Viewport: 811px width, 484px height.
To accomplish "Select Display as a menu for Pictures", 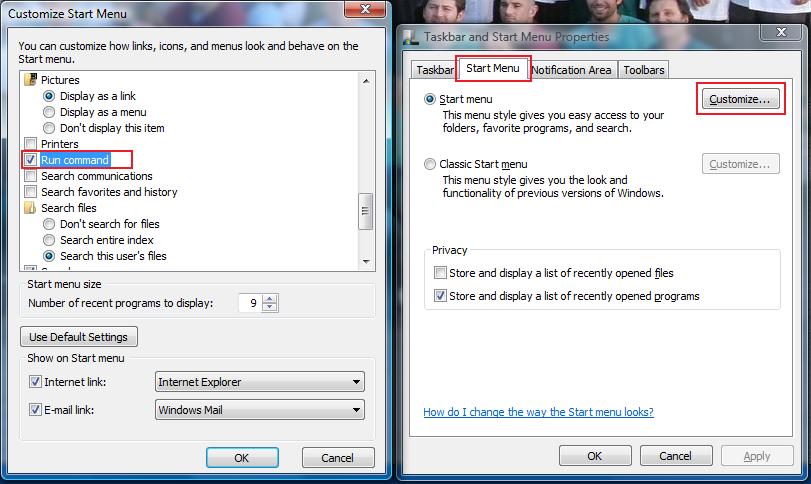I will [49, 112].
